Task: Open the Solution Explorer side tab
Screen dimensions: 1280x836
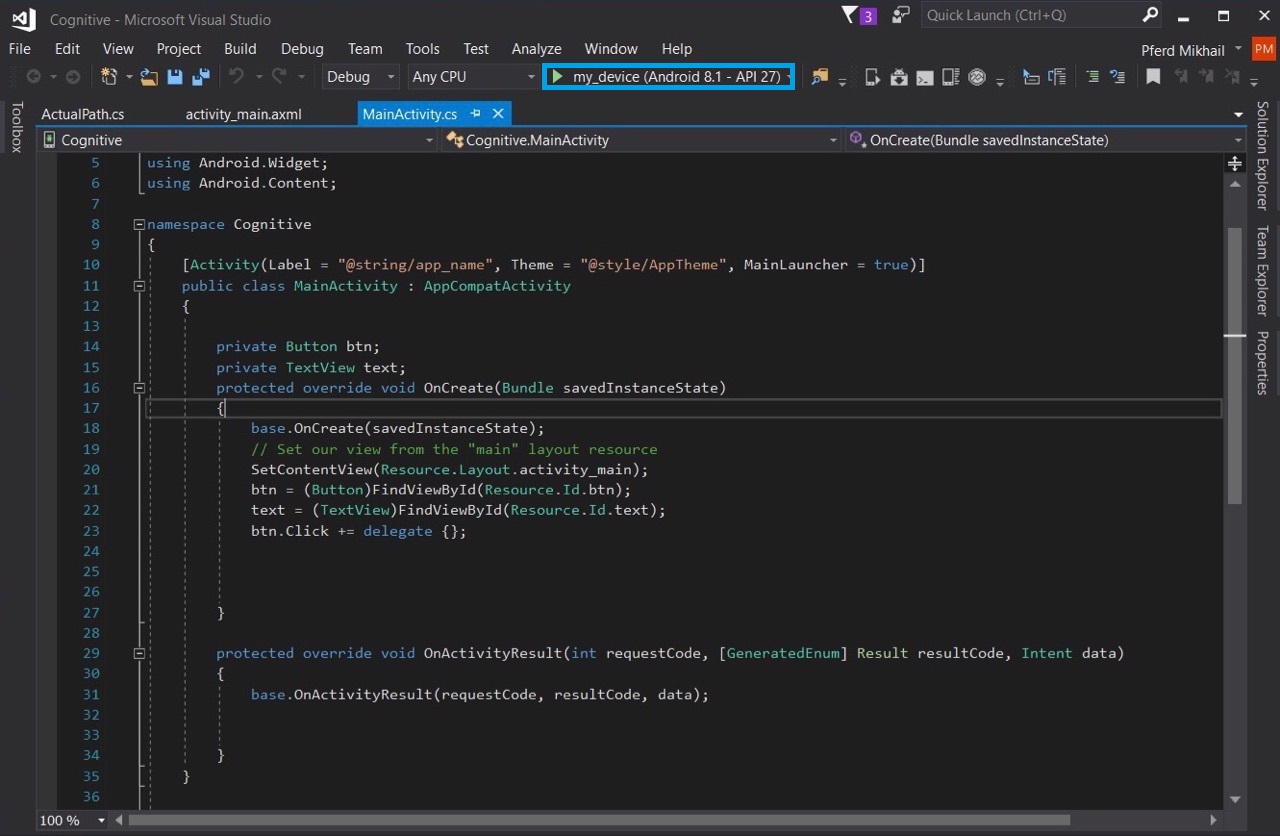Action: [x=1262, y=155]
